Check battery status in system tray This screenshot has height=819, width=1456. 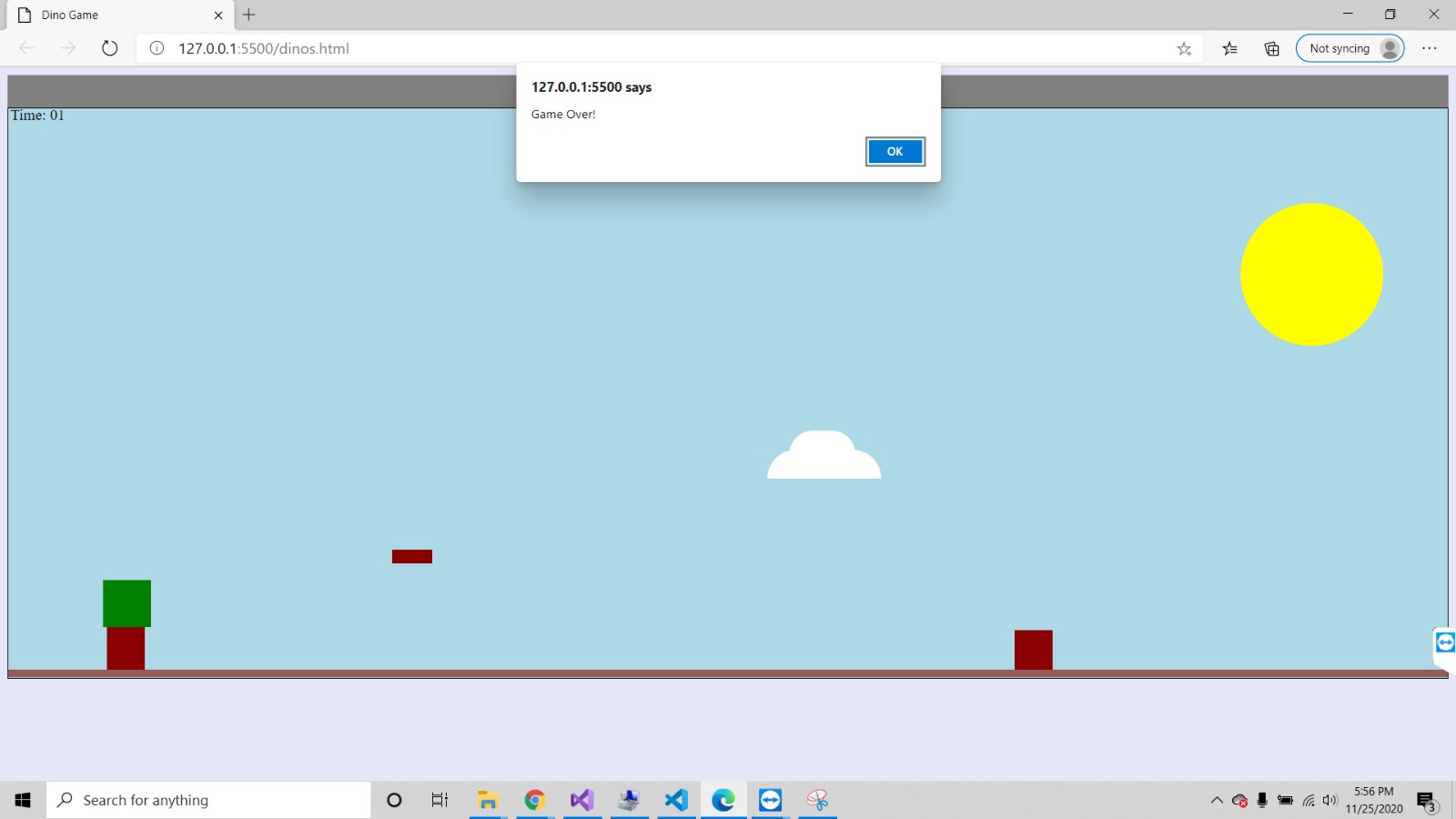pos(1285,800)
